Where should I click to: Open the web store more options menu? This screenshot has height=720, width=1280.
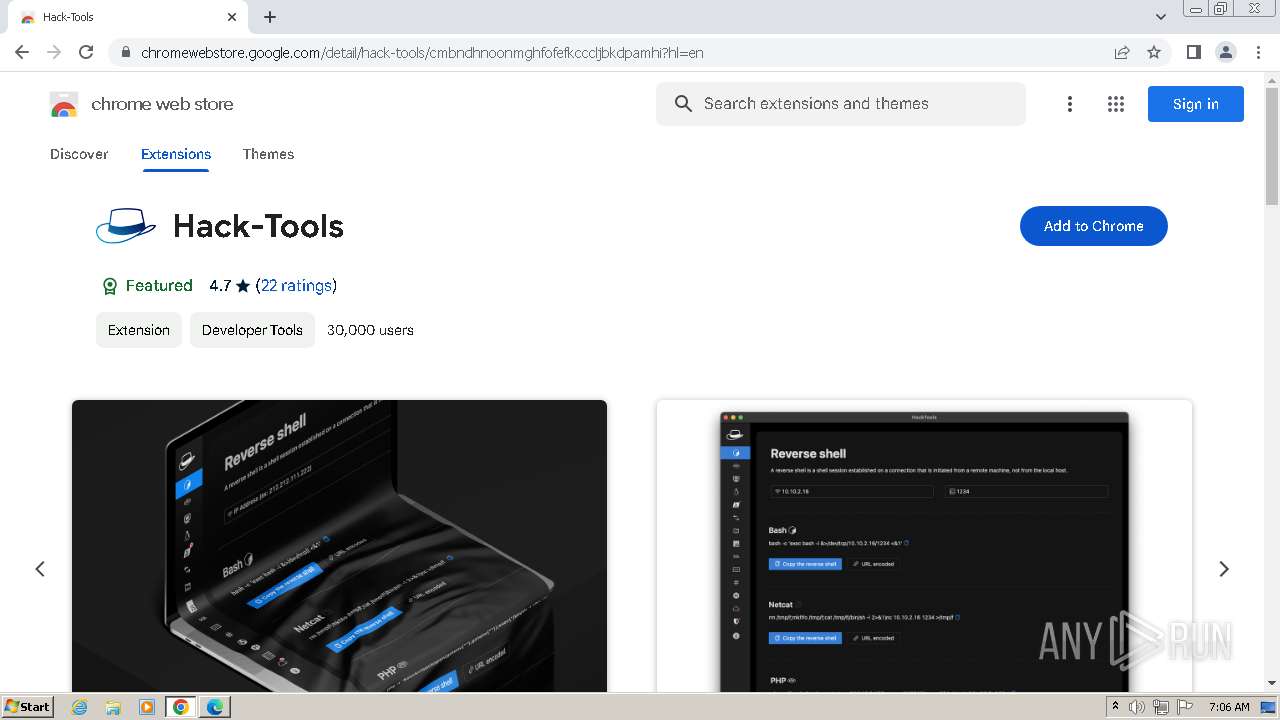[1070, 104]
